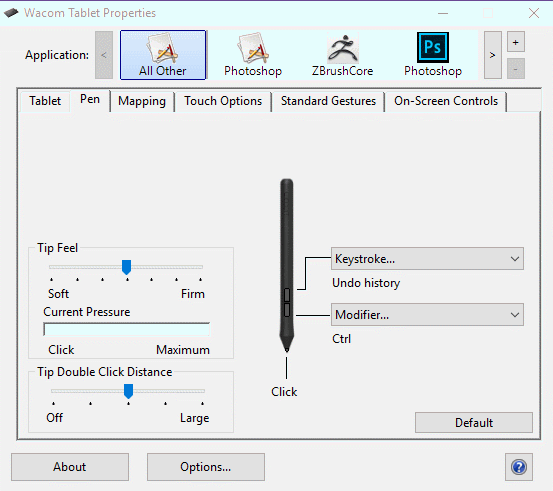Select the ZBrushCore application icon
Image resolution: width=553 pixels, height=491 pixels.
click(x=342, y=55)
